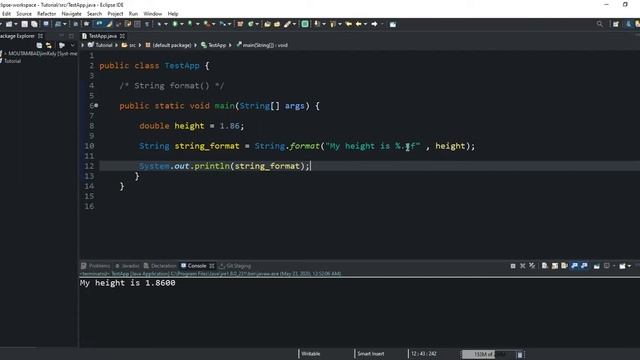The height and width of the screenshot is (360, 640).
Task: Click the Remove Launch icon in the Console toolbar
Action: coord(523,266)
